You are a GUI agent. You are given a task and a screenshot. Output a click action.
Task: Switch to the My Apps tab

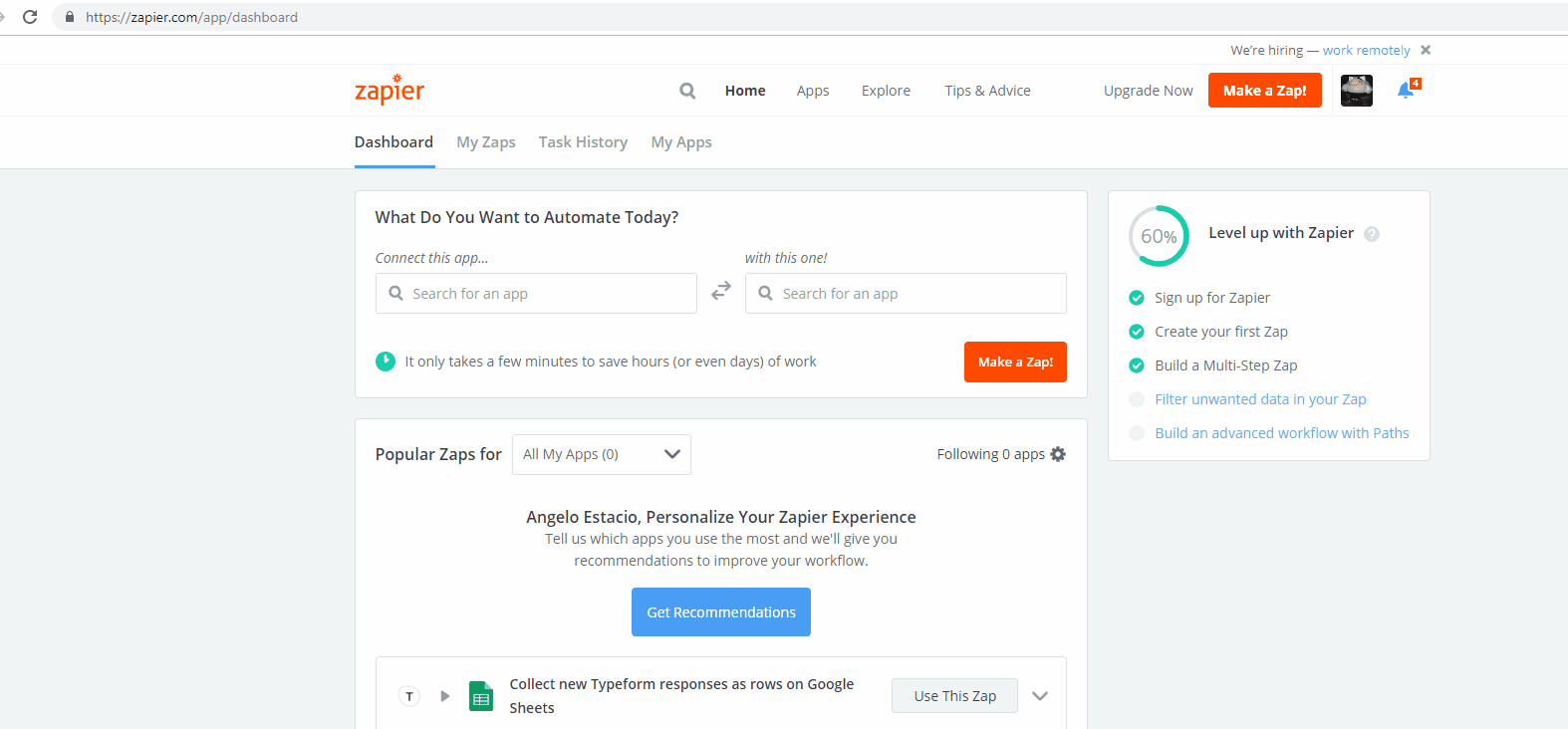click(x=681, y=142)
